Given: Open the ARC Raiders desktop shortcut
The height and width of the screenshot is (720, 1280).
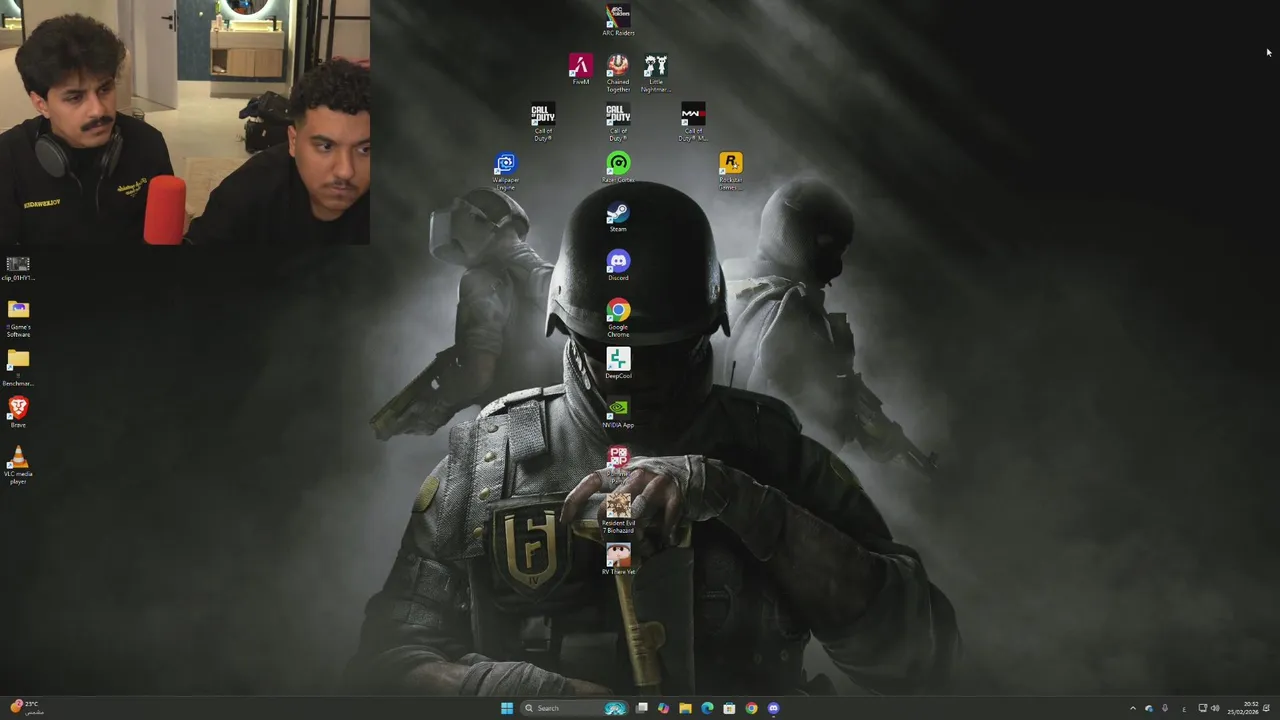Looking at the screenshot, I should coord(618,20).
